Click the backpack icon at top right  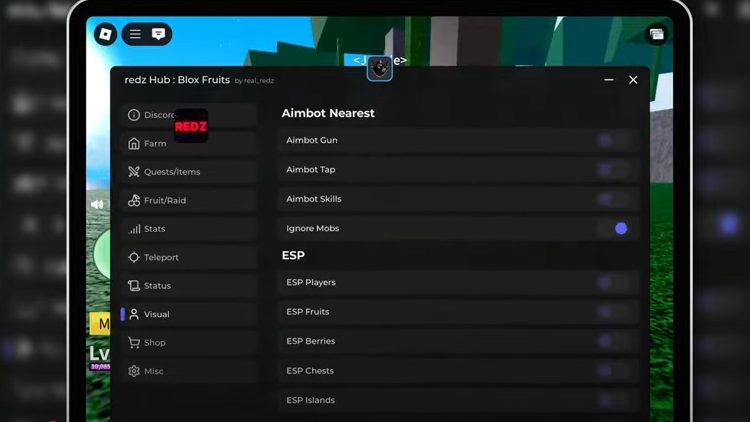(x=657, y=34)
